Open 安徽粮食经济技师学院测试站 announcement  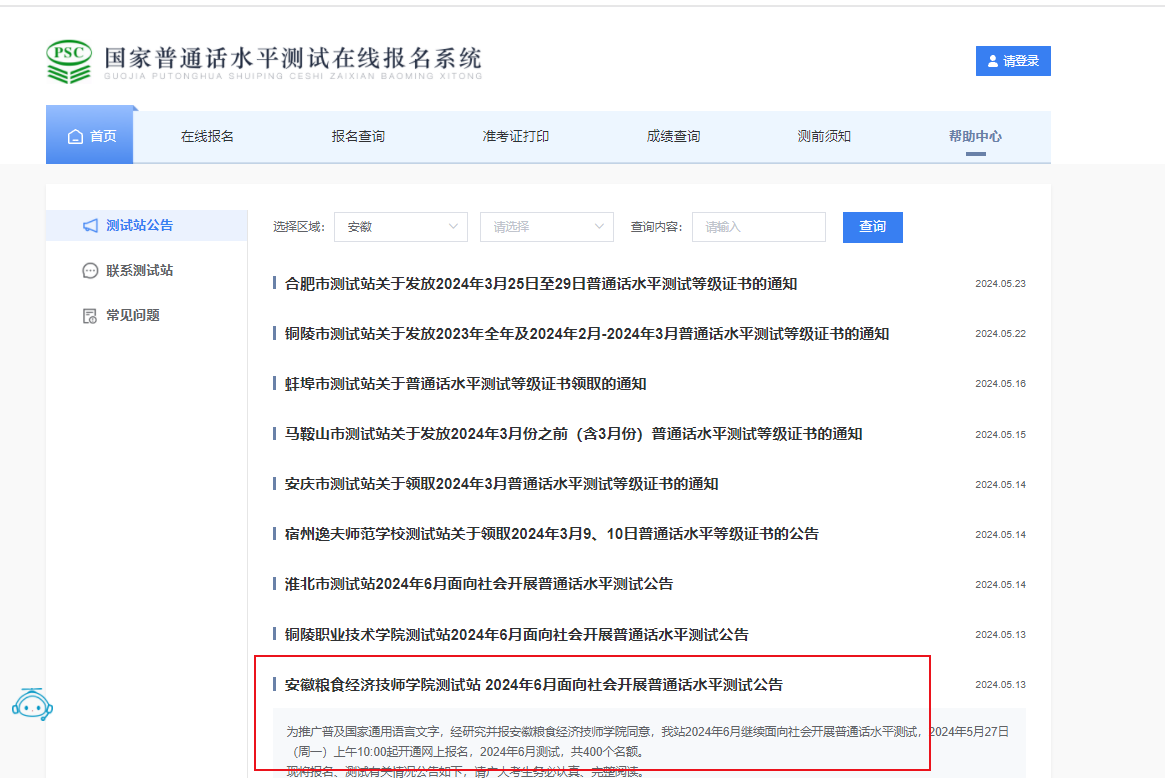(534, 685)
